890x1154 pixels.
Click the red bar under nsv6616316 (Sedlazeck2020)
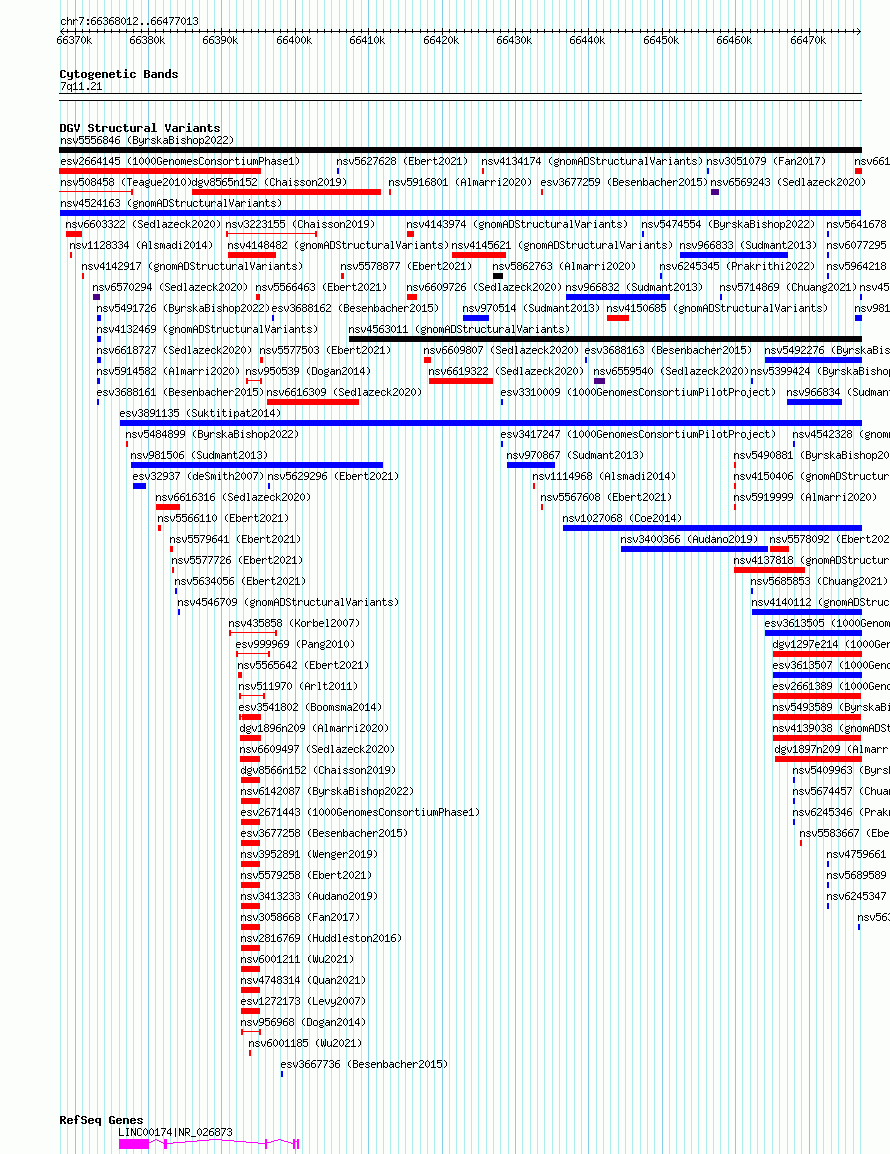[168, 507]
